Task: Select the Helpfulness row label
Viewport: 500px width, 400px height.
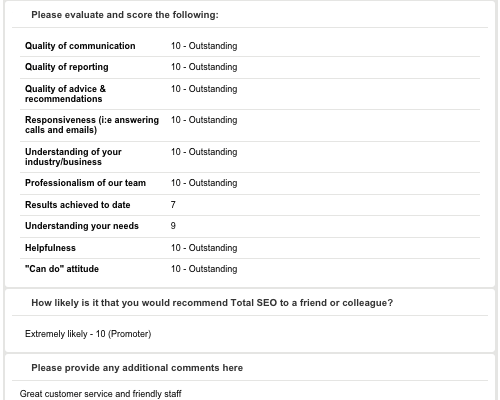Action: pos(50,248)
